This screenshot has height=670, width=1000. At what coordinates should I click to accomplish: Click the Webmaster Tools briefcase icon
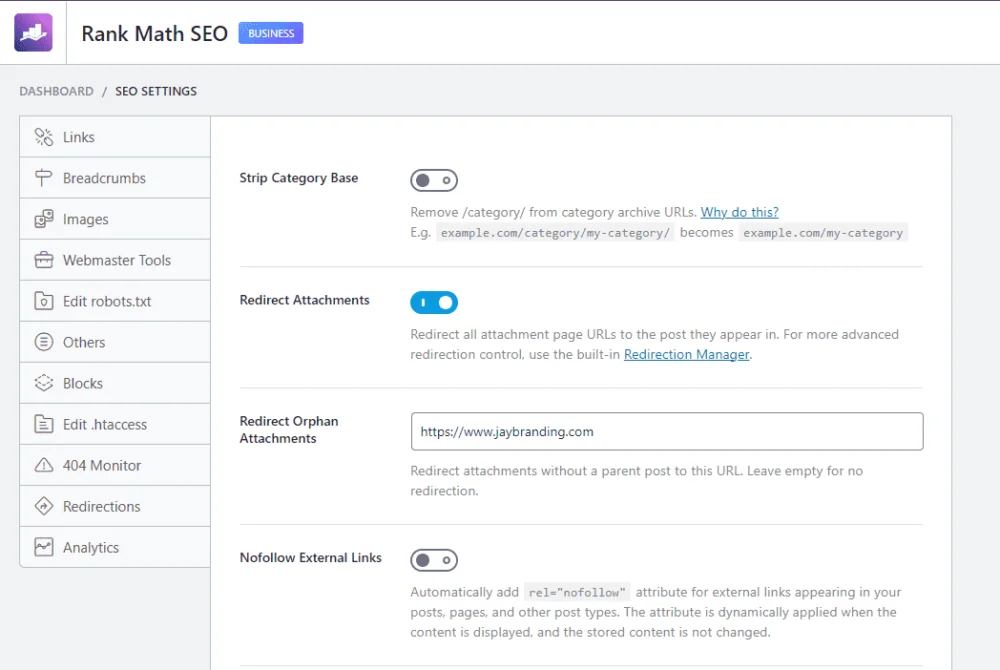point(43,260)
